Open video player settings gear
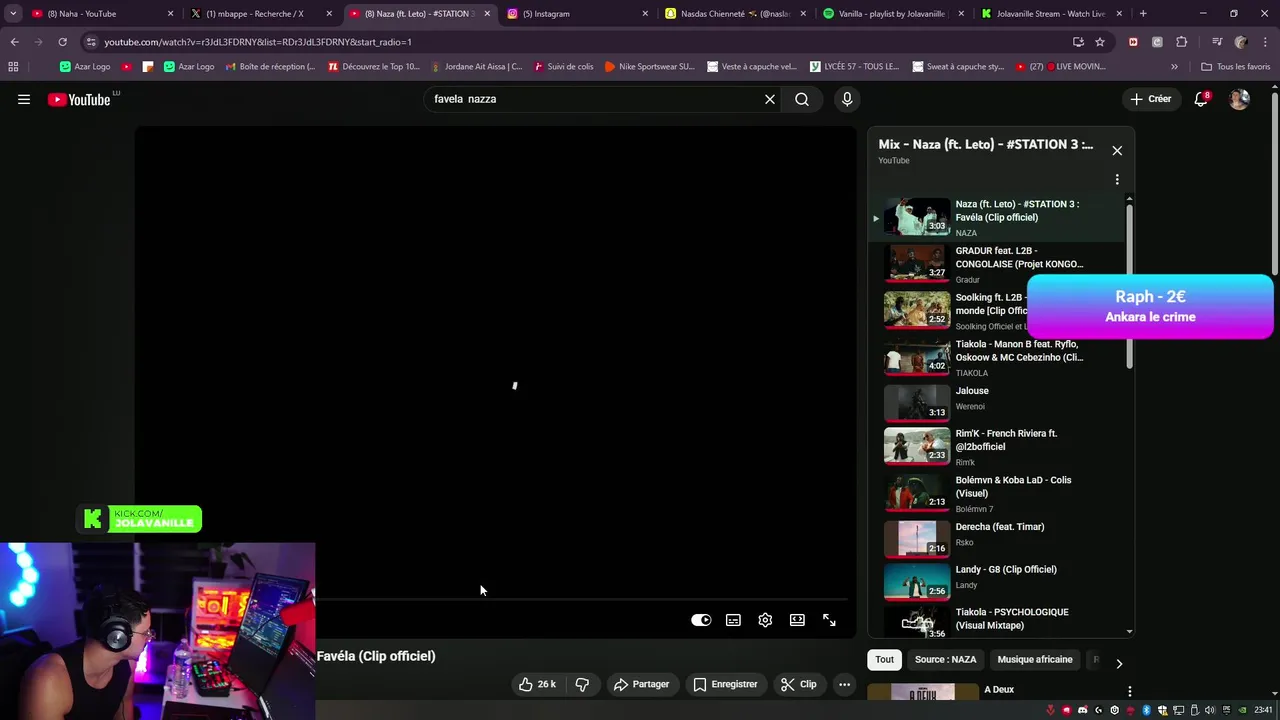Screen dimensions: 1280x720 tap(765, 620)
